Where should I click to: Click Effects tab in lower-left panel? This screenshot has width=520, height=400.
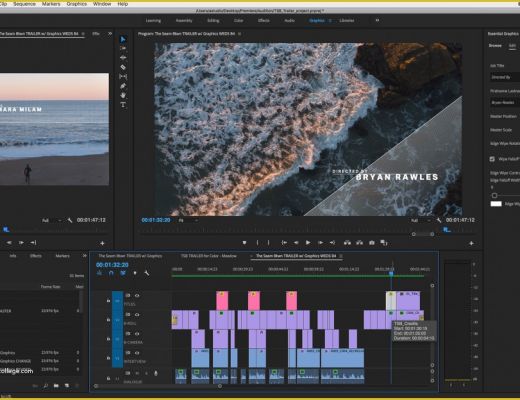pyautogui.click(x=36, y=256)
